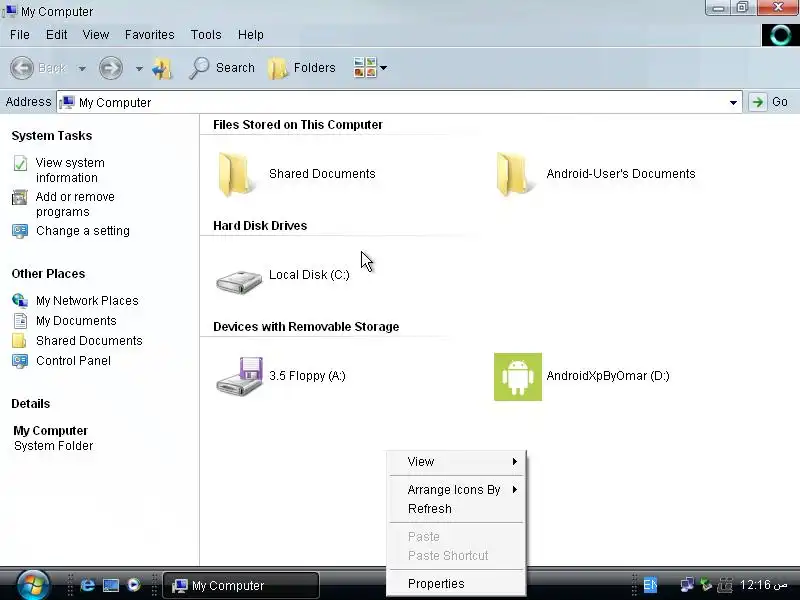Open View submenu in context menu

click(457, 462)
